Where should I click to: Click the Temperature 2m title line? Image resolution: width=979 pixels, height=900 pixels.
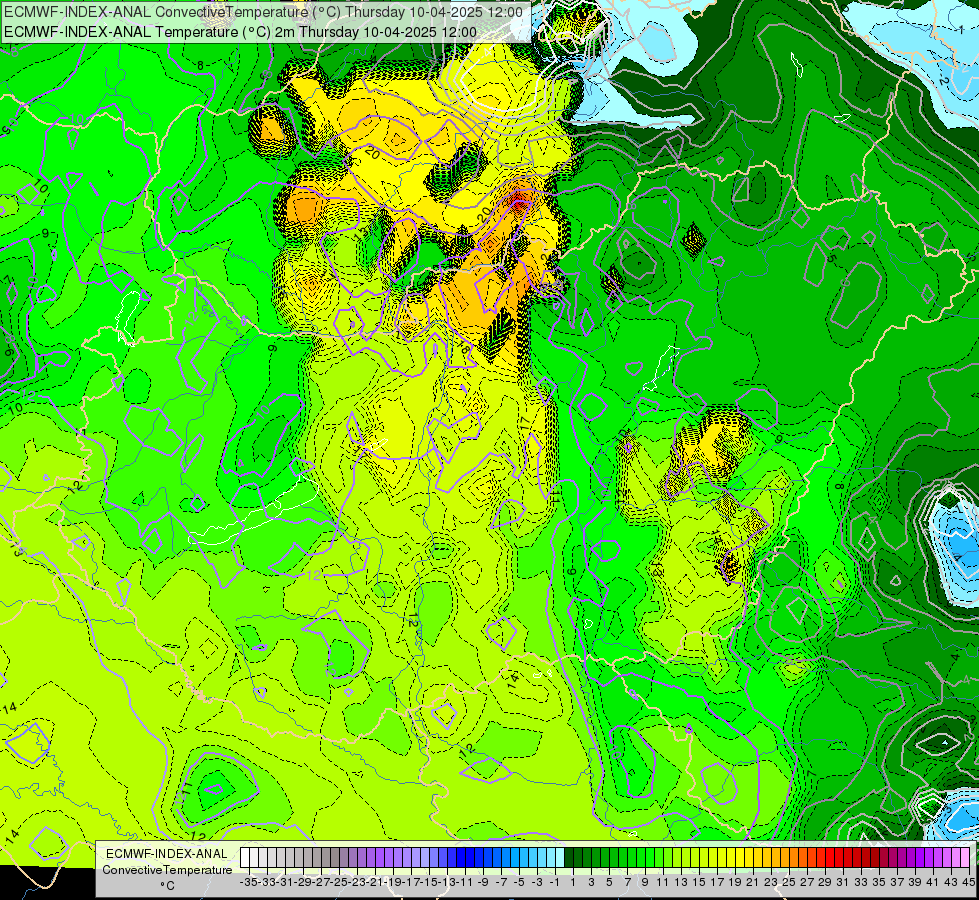coord(241,32)
